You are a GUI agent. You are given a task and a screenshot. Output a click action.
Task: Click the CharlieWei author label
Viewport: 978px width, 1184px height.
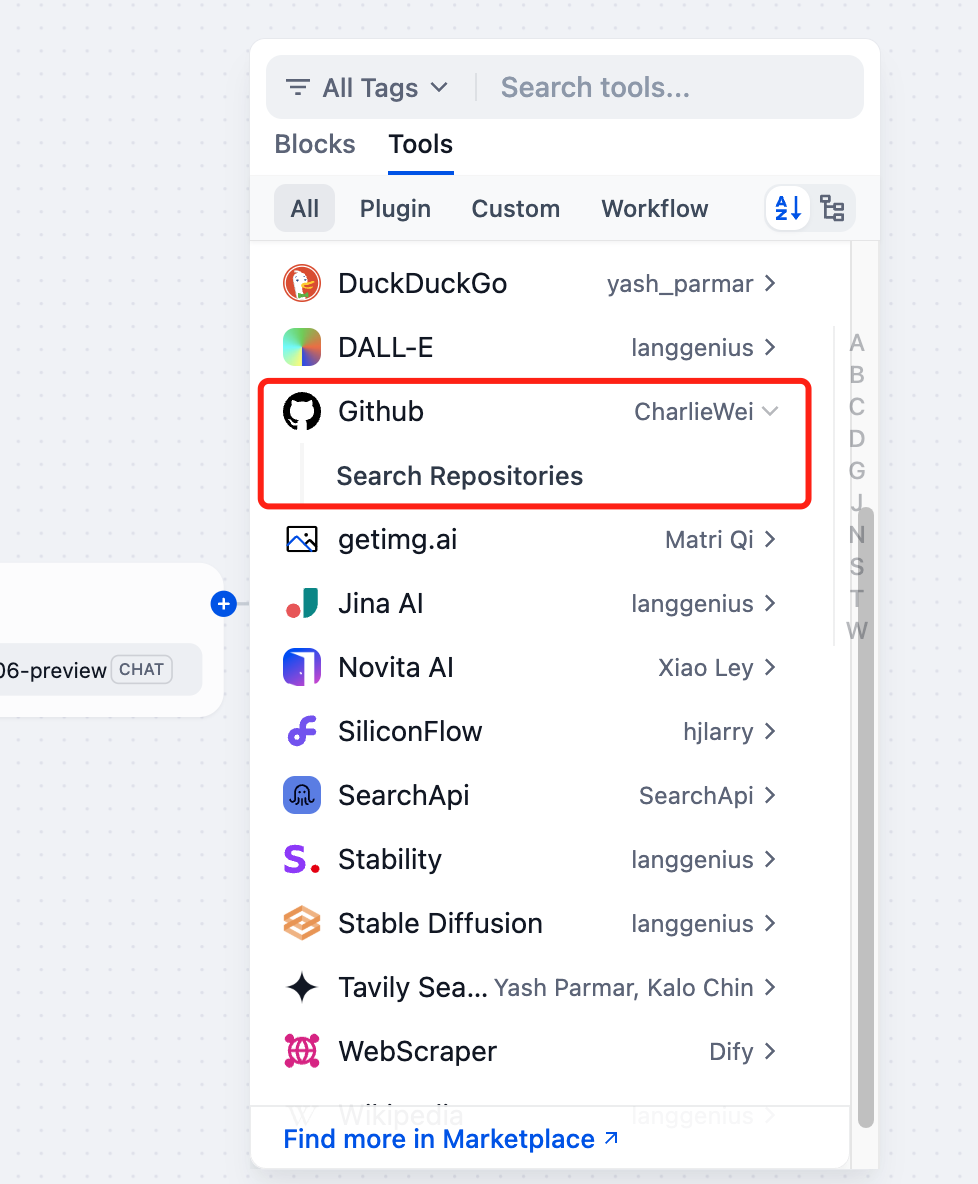click(x=693, y=412)
